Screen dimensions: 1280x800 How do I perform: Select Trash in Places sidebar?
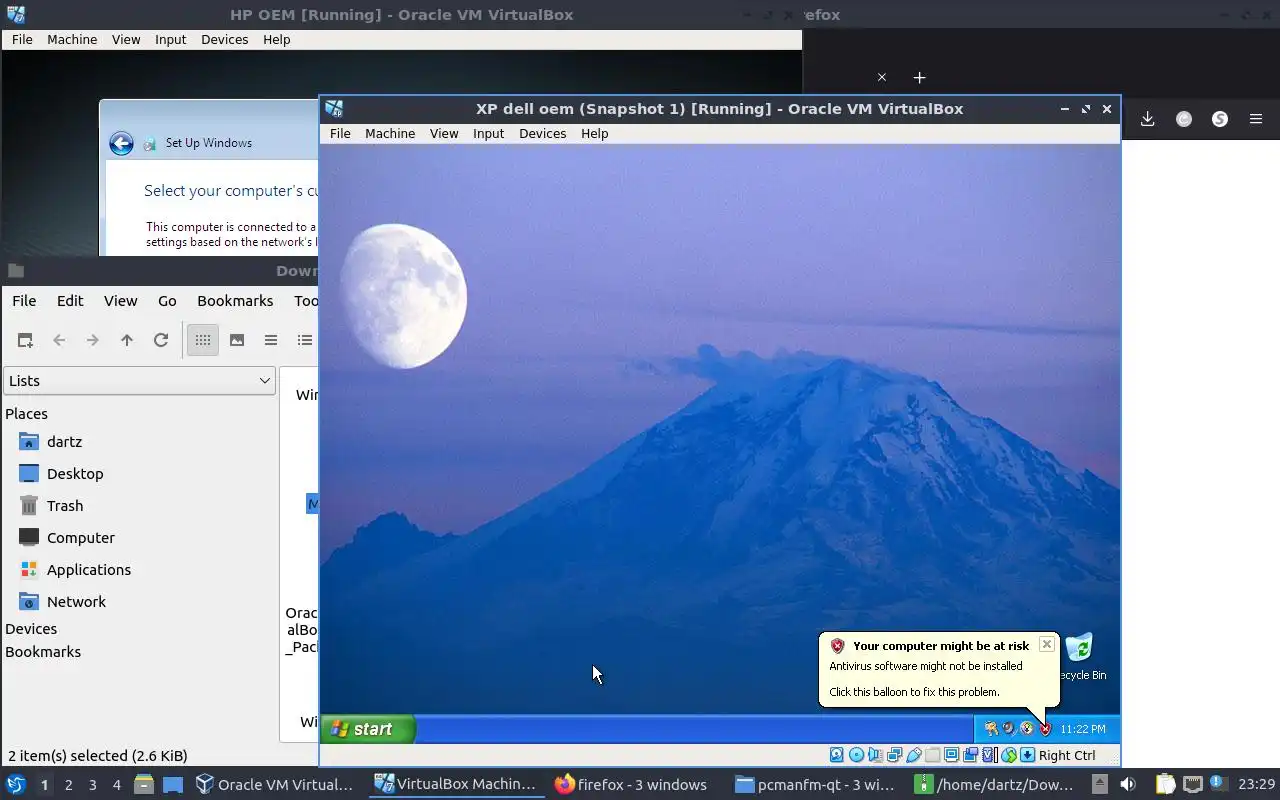[65, 506]
